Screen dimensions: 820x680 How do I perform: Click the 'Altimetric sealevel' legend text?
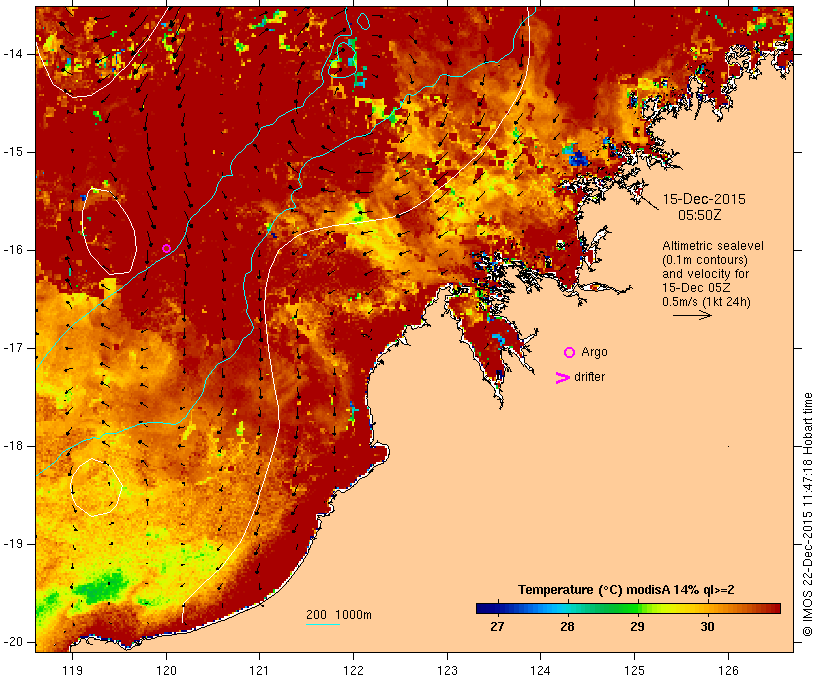(713, 246)
